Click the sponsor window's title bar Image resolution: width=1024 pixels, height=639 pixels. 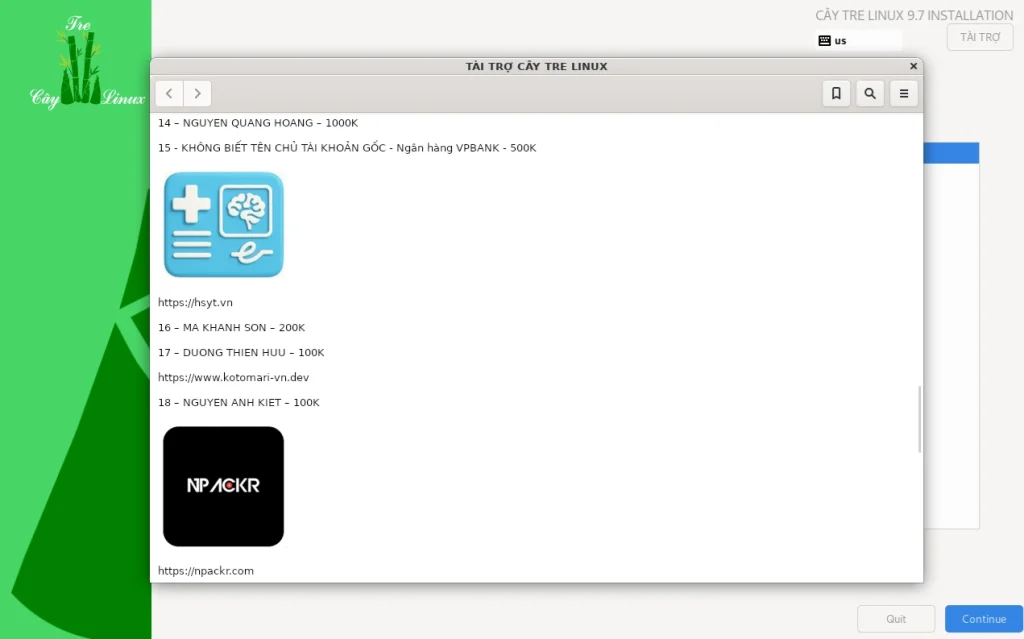pyautogui.click(x=536, y=66)
